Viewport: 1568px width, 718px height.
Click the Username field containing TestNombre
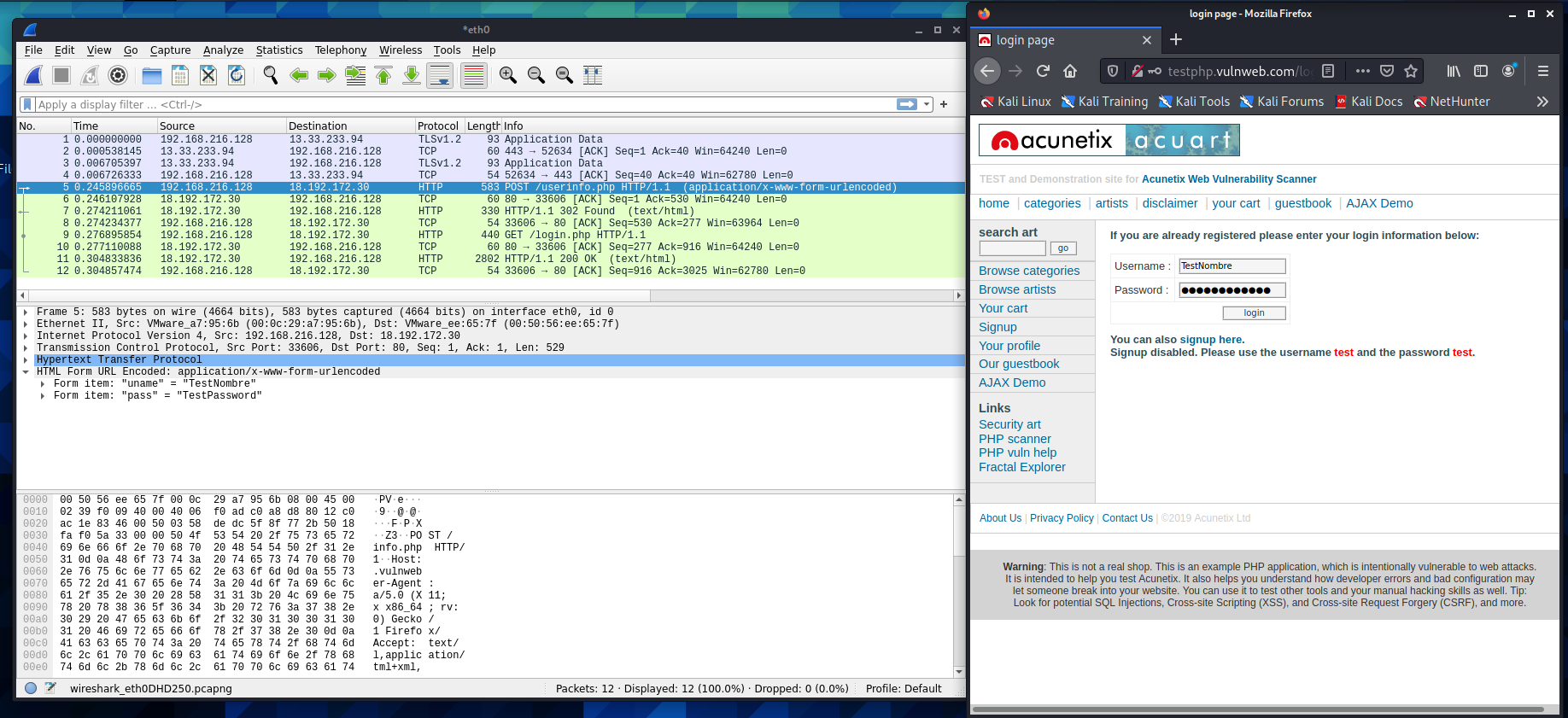pos(1232,266)
